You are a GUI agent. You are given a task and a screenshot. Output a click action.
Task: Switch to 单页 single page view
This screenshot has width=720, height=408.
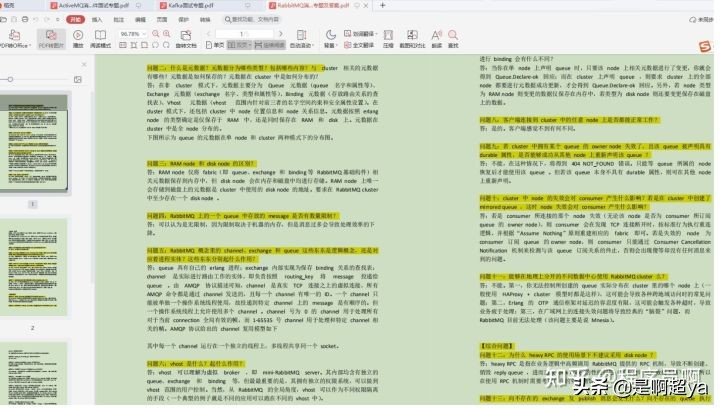coord(215,45)
